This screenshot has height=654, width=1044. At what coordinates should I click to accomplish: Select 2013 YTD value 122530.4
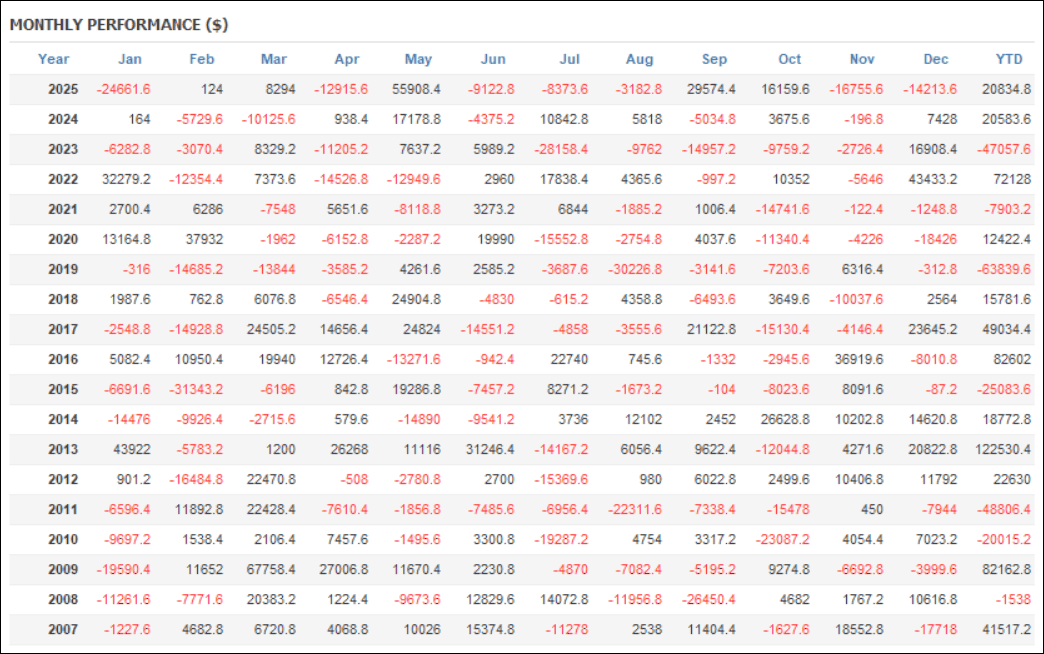[x=1000, y=449]
